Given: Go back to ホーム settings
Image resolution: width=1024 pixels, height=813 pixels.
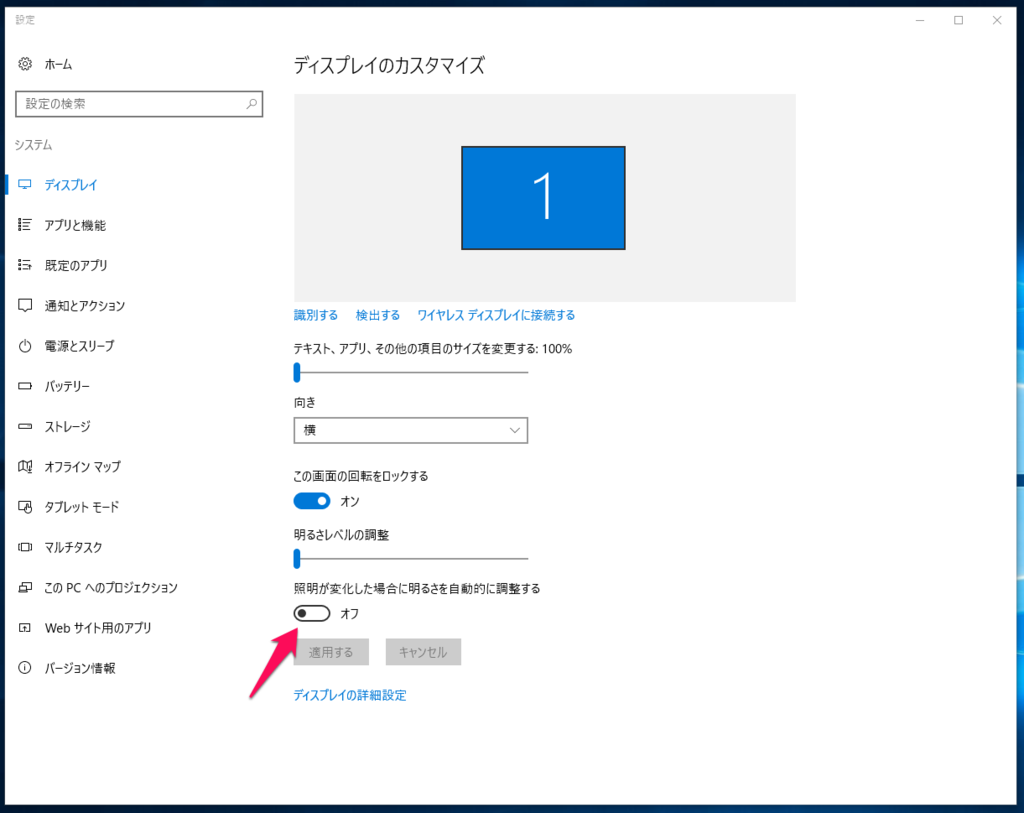Looking at the screenshot, I should coord(58,64).
